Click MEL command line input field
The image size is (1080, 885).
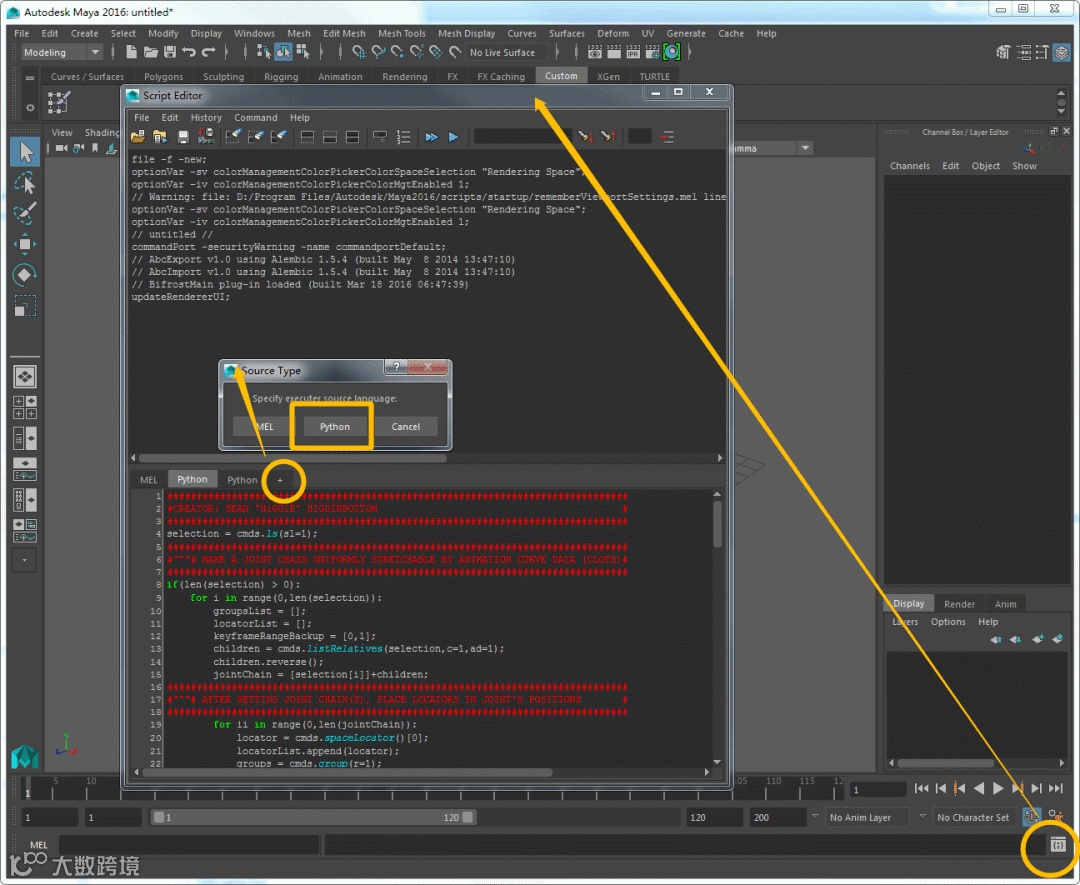tap(189, 844)
